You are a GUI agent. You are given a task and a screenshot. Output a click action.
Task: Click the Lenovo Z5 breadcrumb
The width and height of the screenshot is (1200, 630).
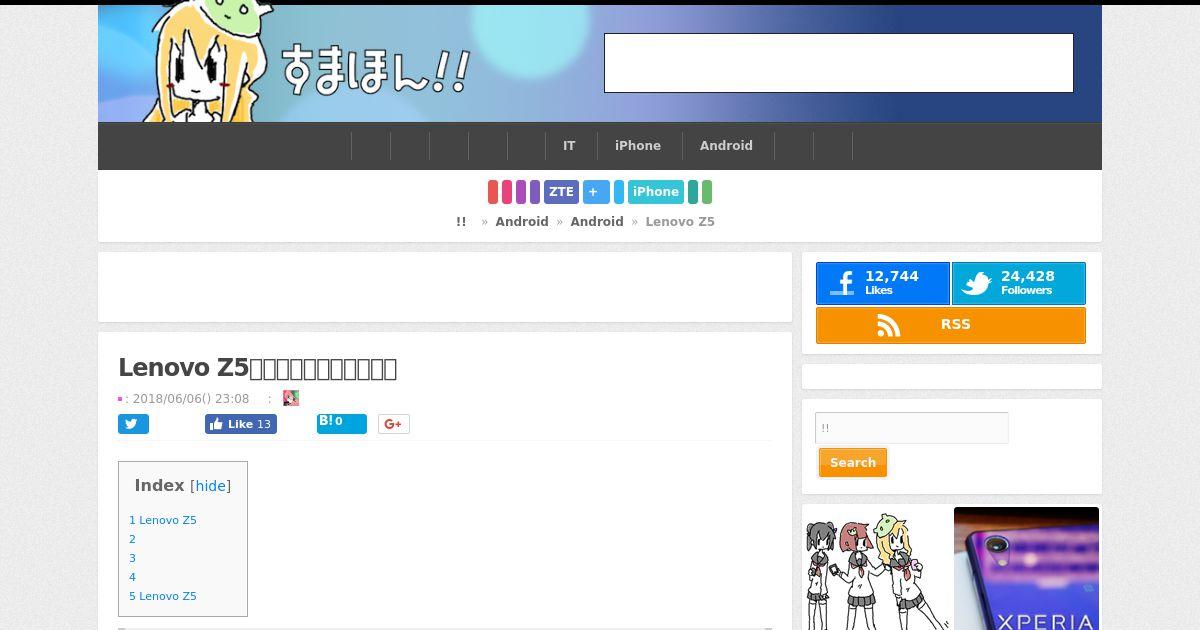point(680,222)
